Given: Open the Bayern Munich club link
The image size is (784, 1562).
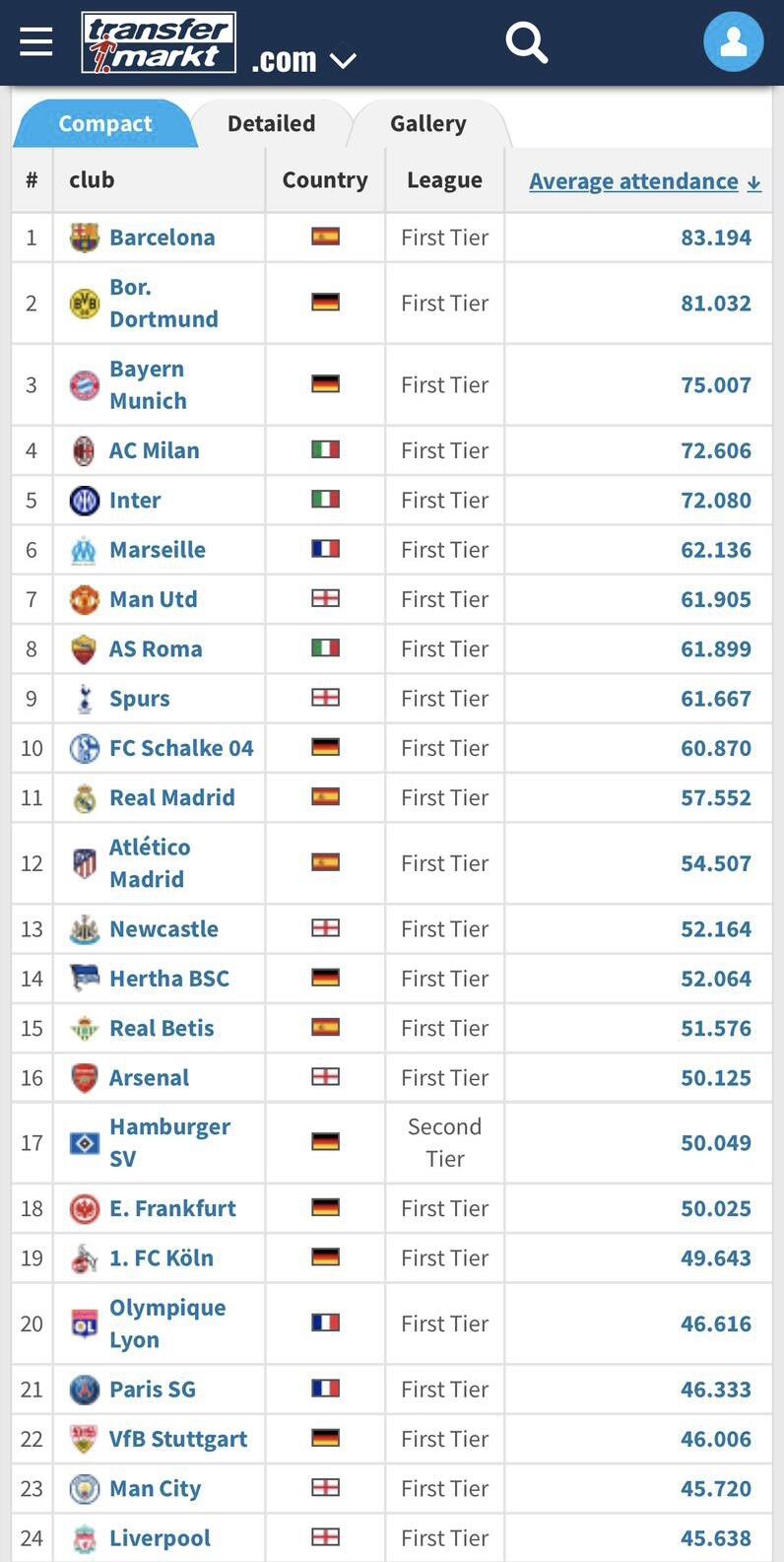Looking at the screenshot, I should [x=148, y=384].
